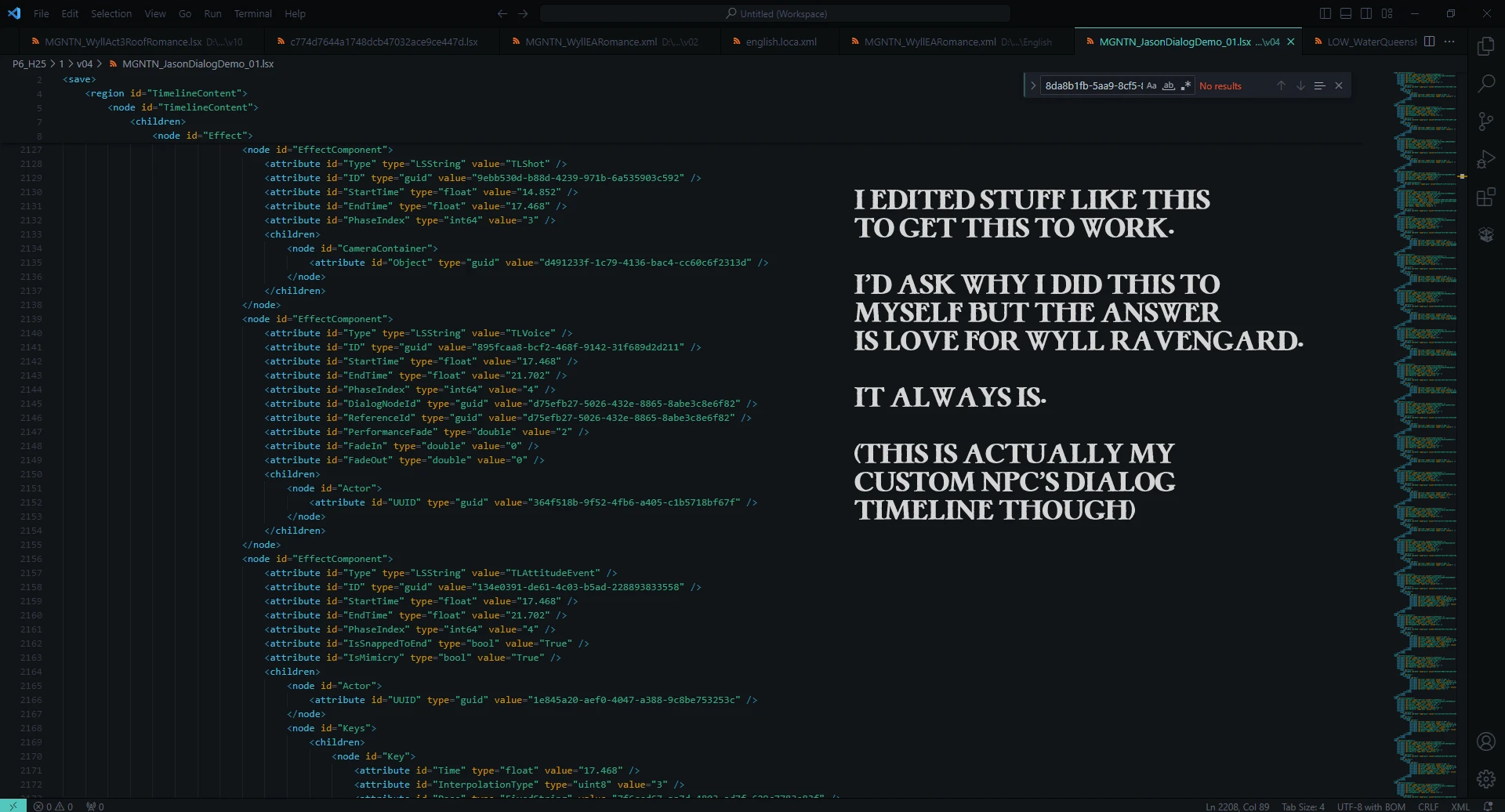Open the Search view magnifier icon

click(x=1485, y=83)
